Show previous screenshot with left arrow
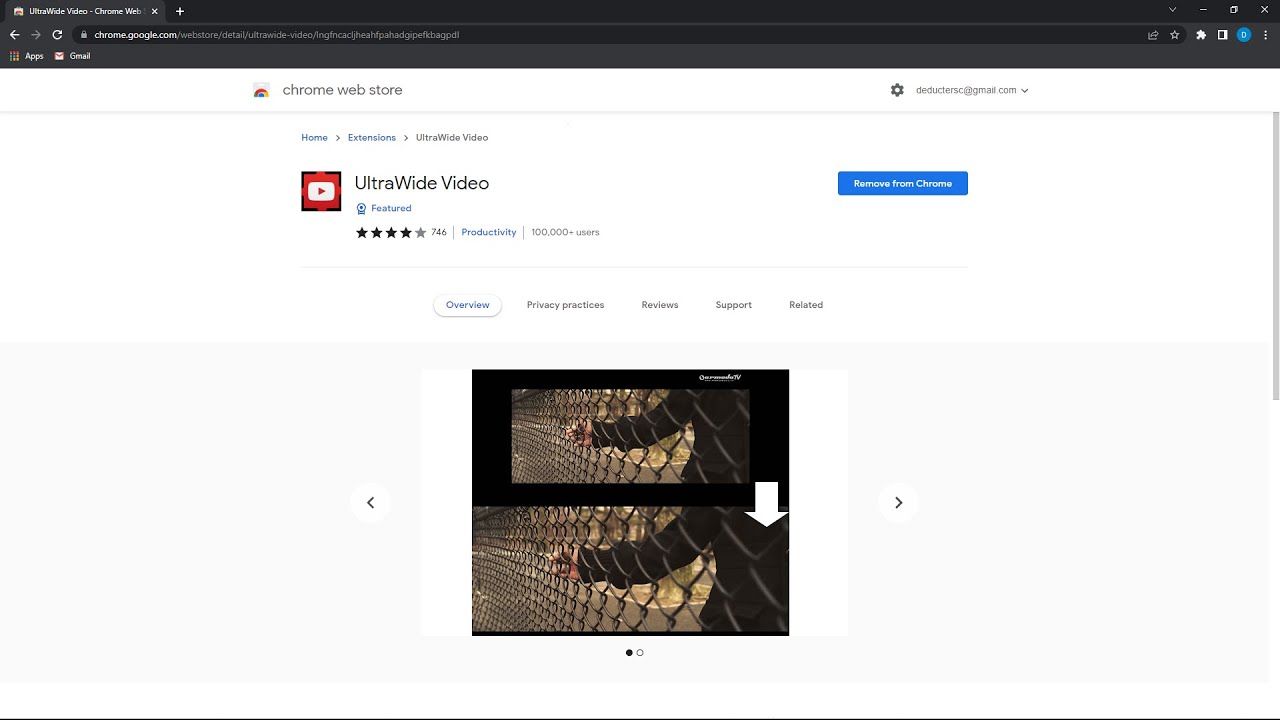Viewport: 1280px width, 720px height. [370, 502]
